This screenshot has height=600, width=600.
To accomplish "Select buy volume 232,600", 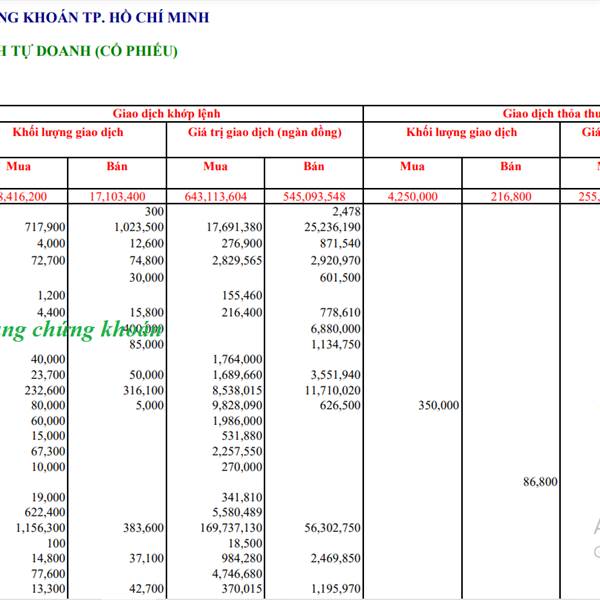I will click(x=45, y=390).
